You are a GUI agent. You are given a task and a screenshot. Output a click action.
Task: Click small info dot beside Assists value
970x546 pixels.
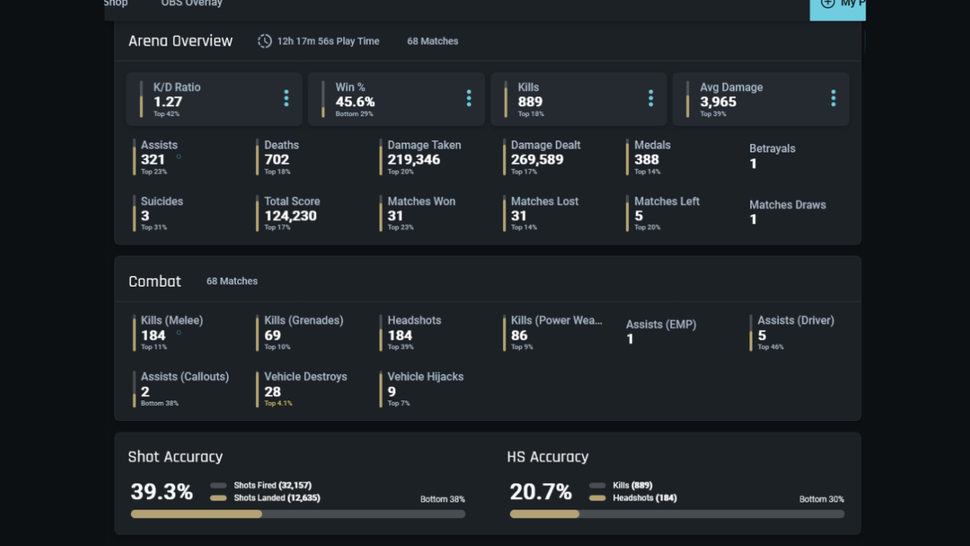[179, 156]
